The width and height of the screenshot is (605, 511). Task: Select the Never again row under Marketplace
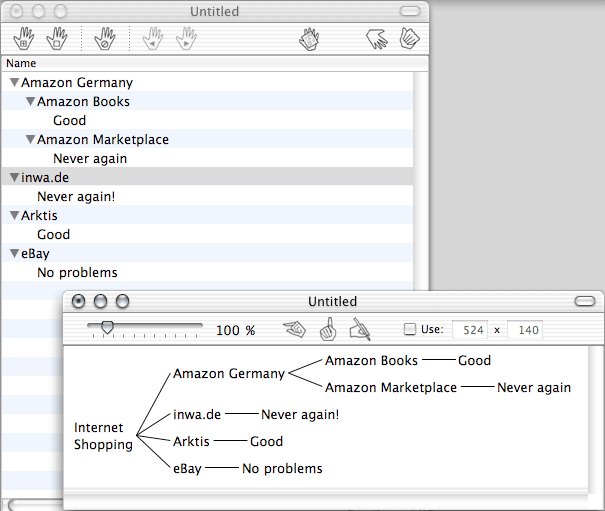point(207,158)
